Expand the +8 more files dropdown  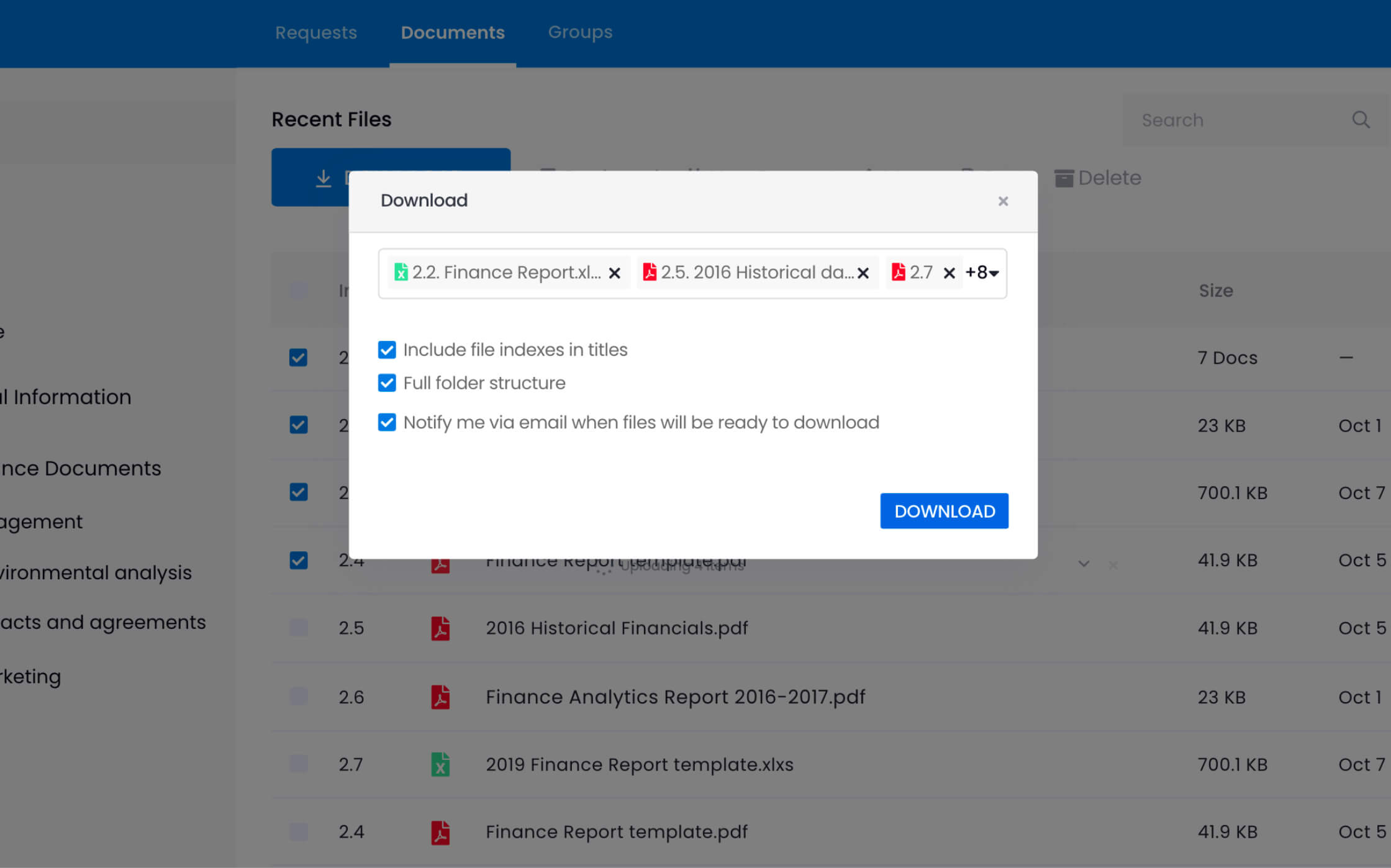click(x=982, y=273)
